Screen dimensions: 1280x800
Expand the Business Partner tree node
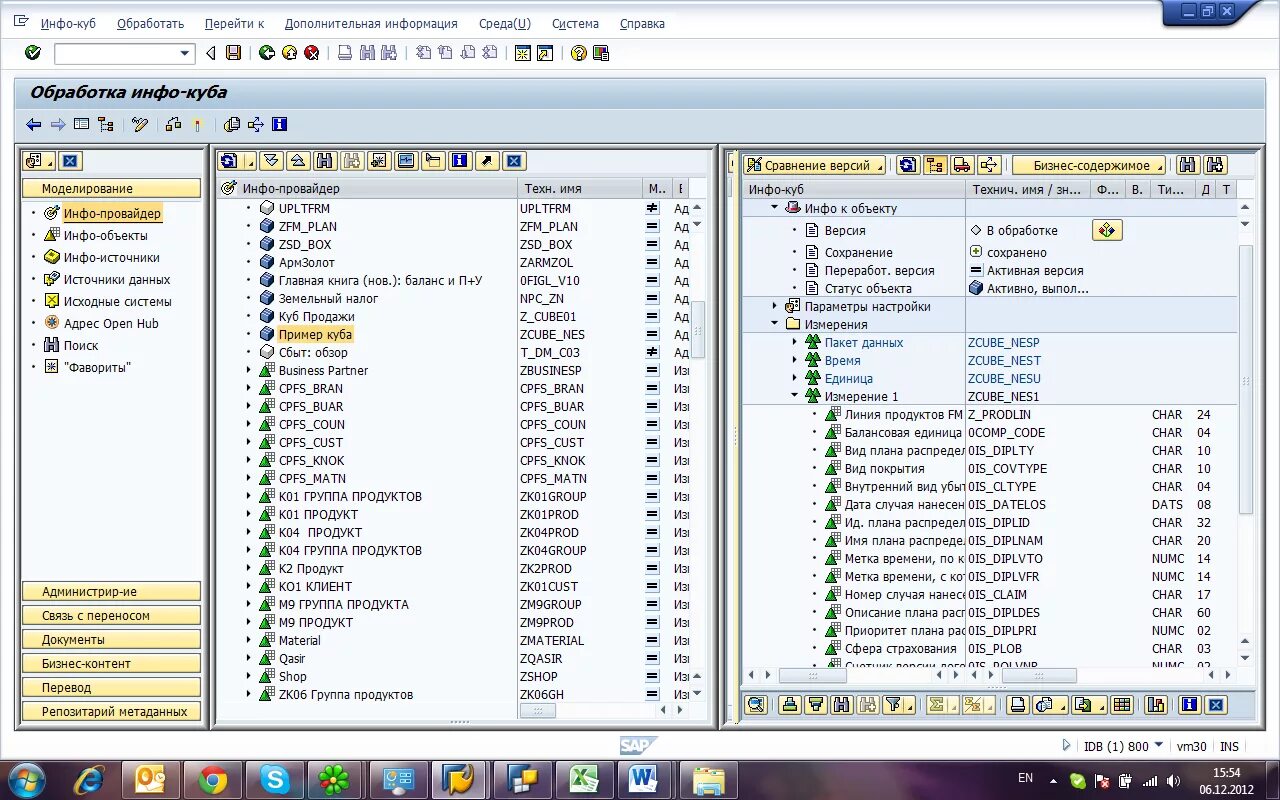point(249,370)
